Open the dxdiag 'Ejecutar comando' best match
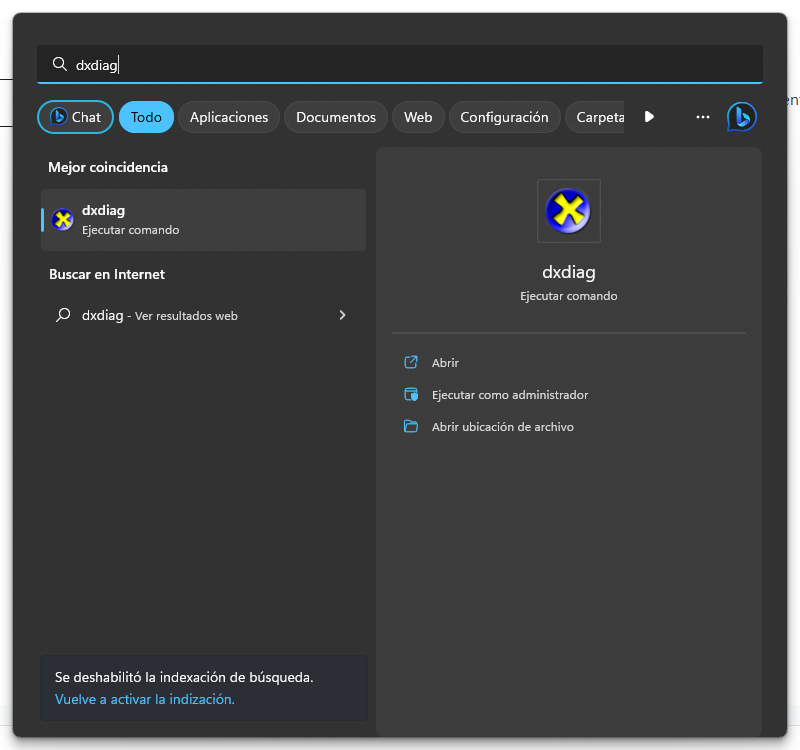800x750 pixels. [x=204, y=220]
